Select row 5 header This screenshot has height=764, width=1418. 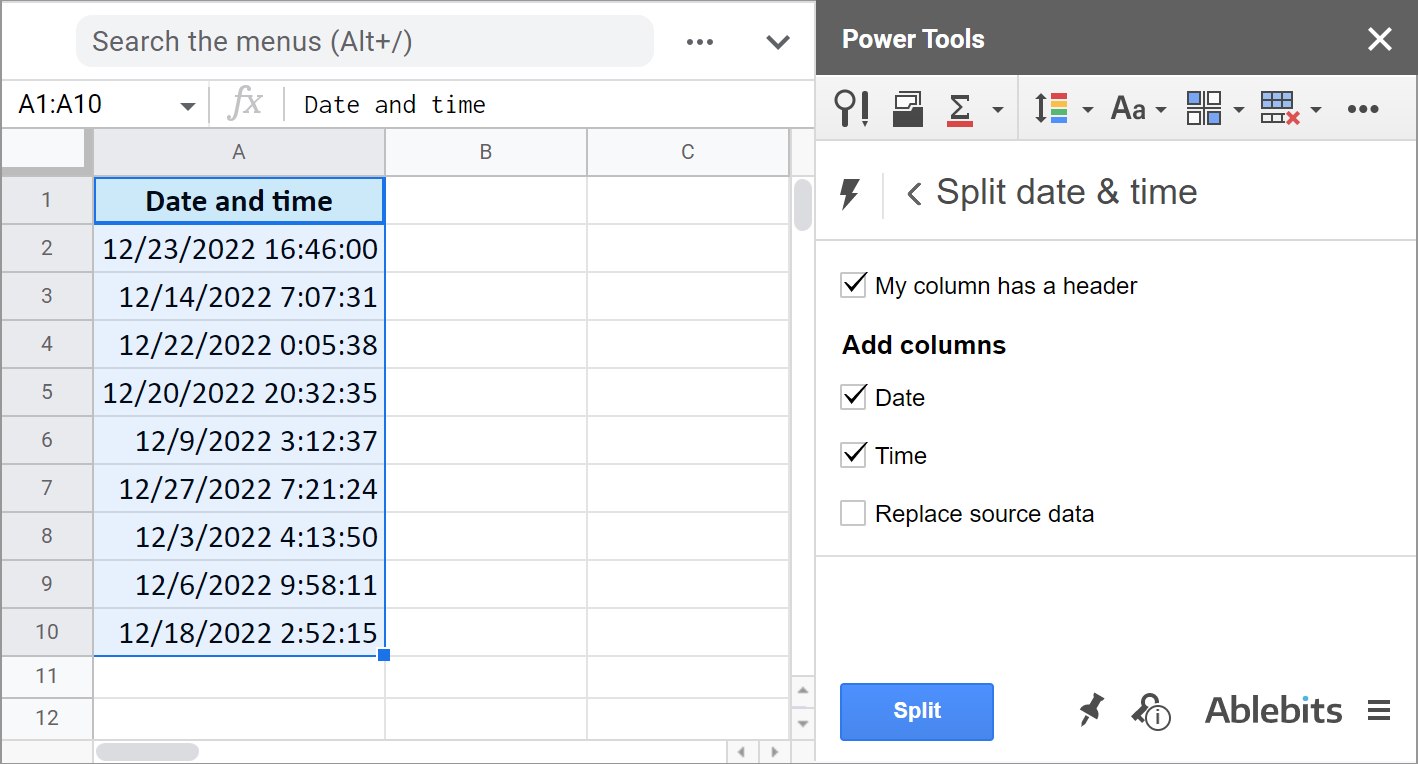pos(47,392)
